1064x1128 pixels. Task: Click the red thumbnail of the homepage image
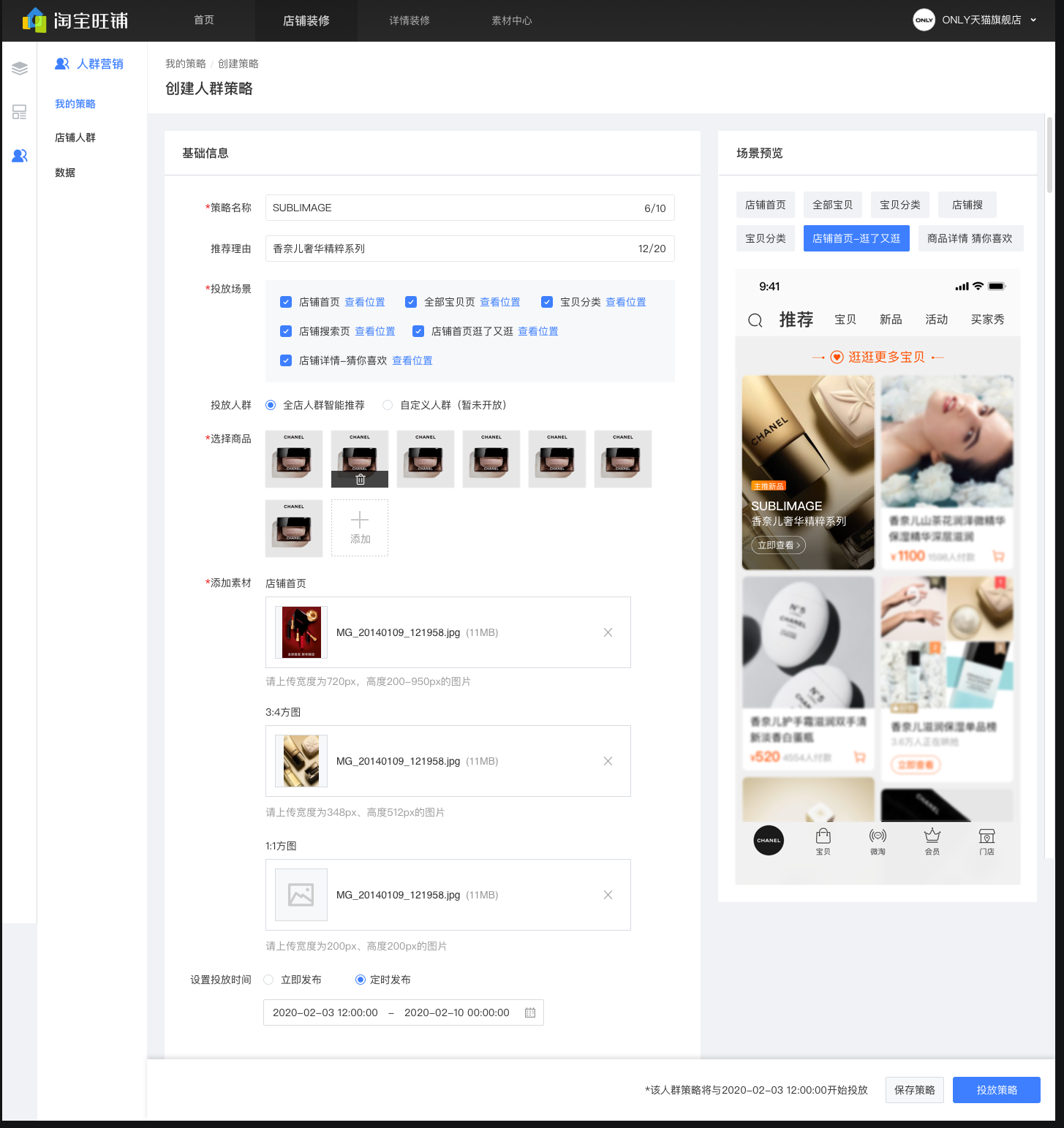tap(301, 632)
